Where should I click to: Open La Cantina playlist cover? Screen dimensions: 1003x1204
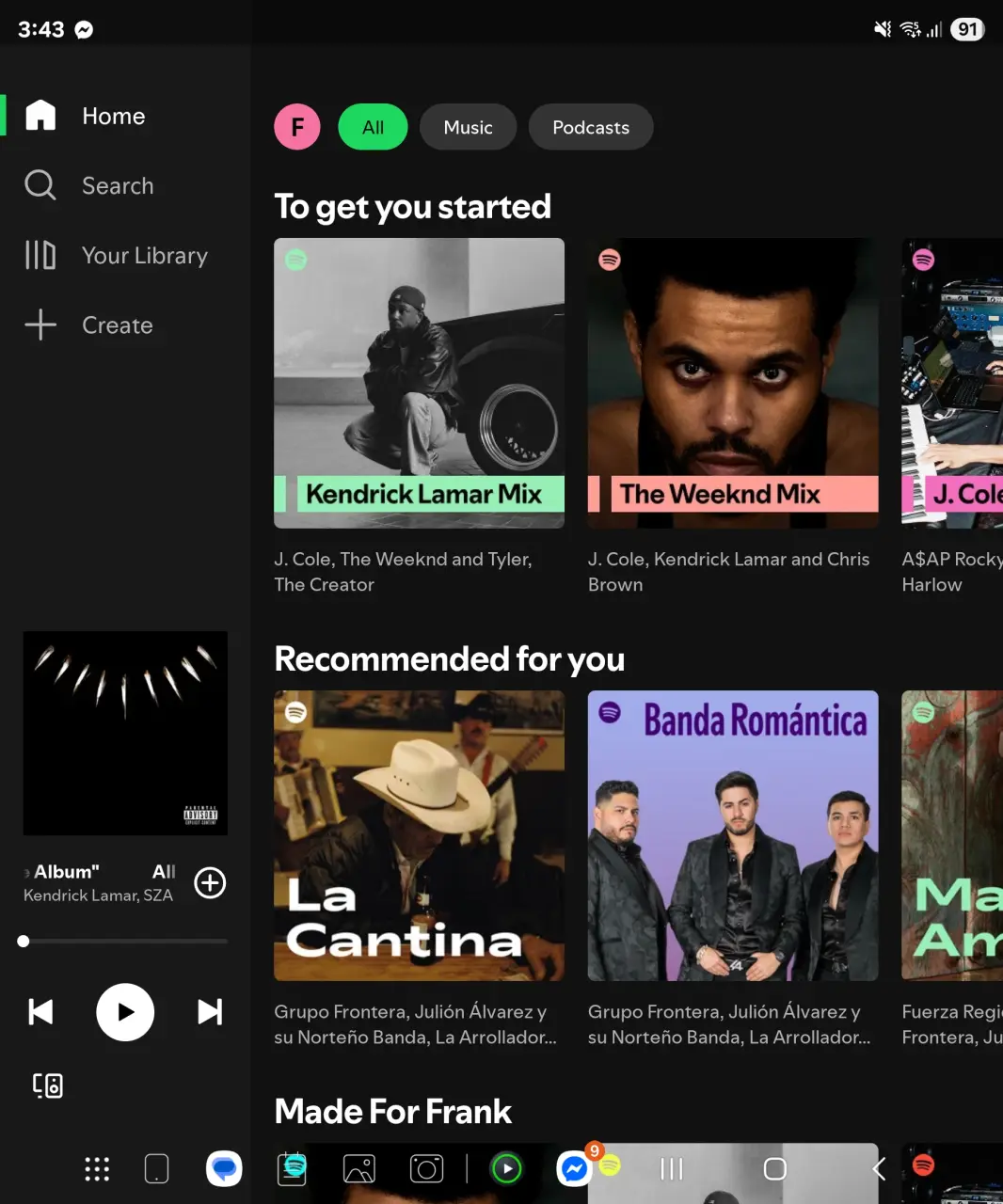point(419,835)
